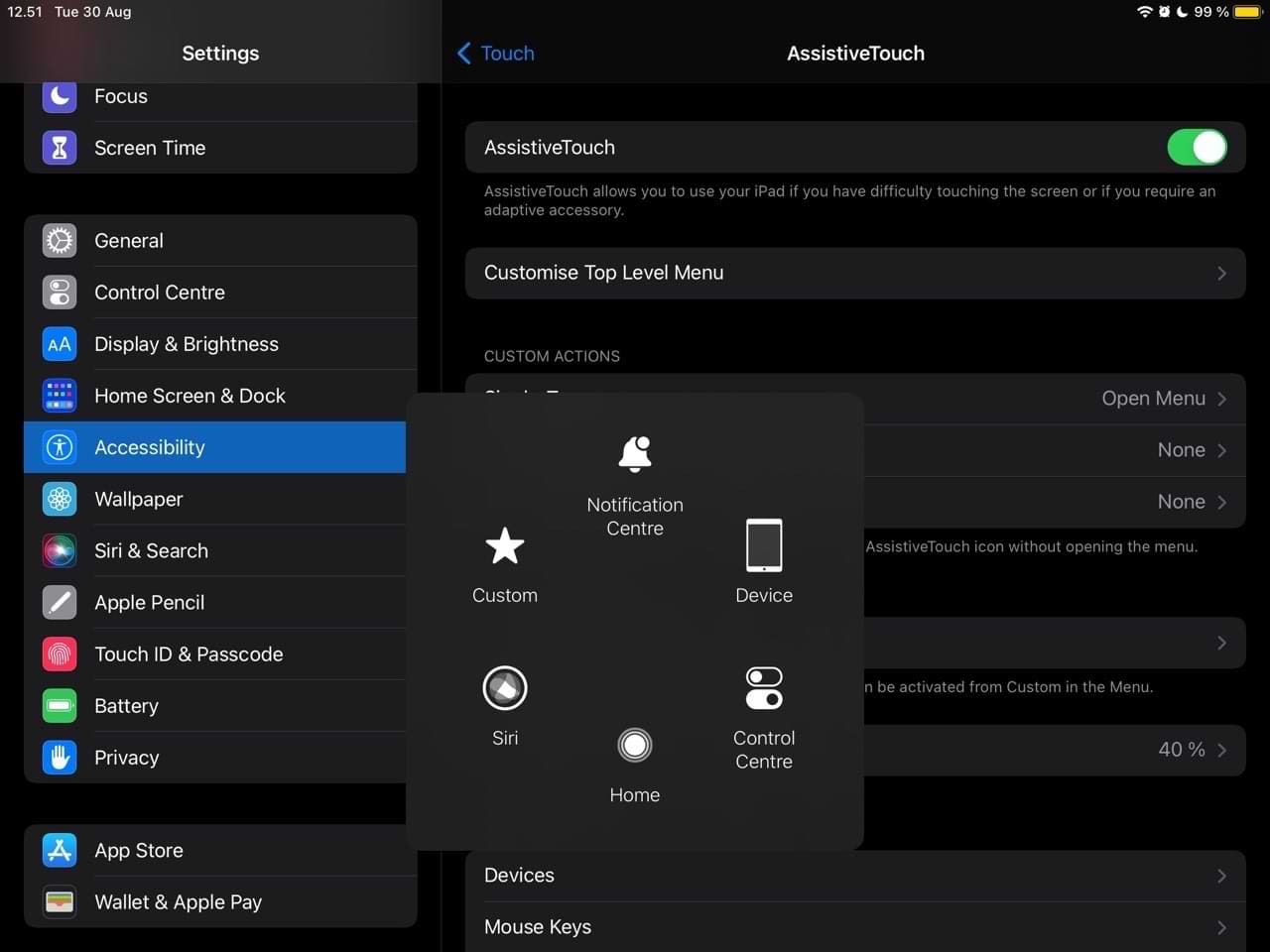Tap the 'Wallet & Apple Pay' label
Screen dimensions: 1270x952
click(x=179, y=902)
